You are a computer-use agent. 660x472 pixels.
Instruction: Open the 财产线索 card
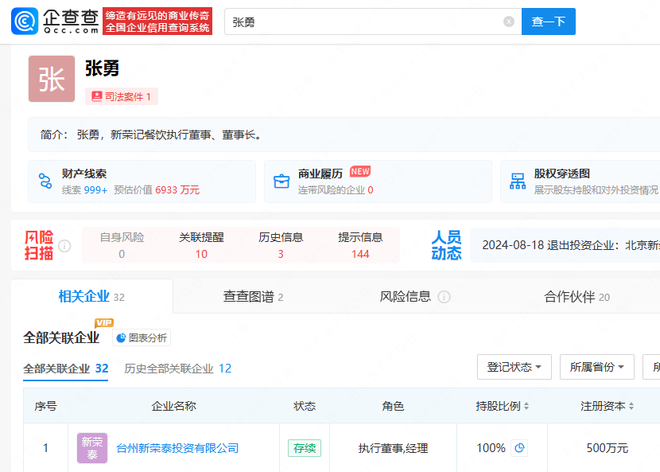click(x=142, y=181)
